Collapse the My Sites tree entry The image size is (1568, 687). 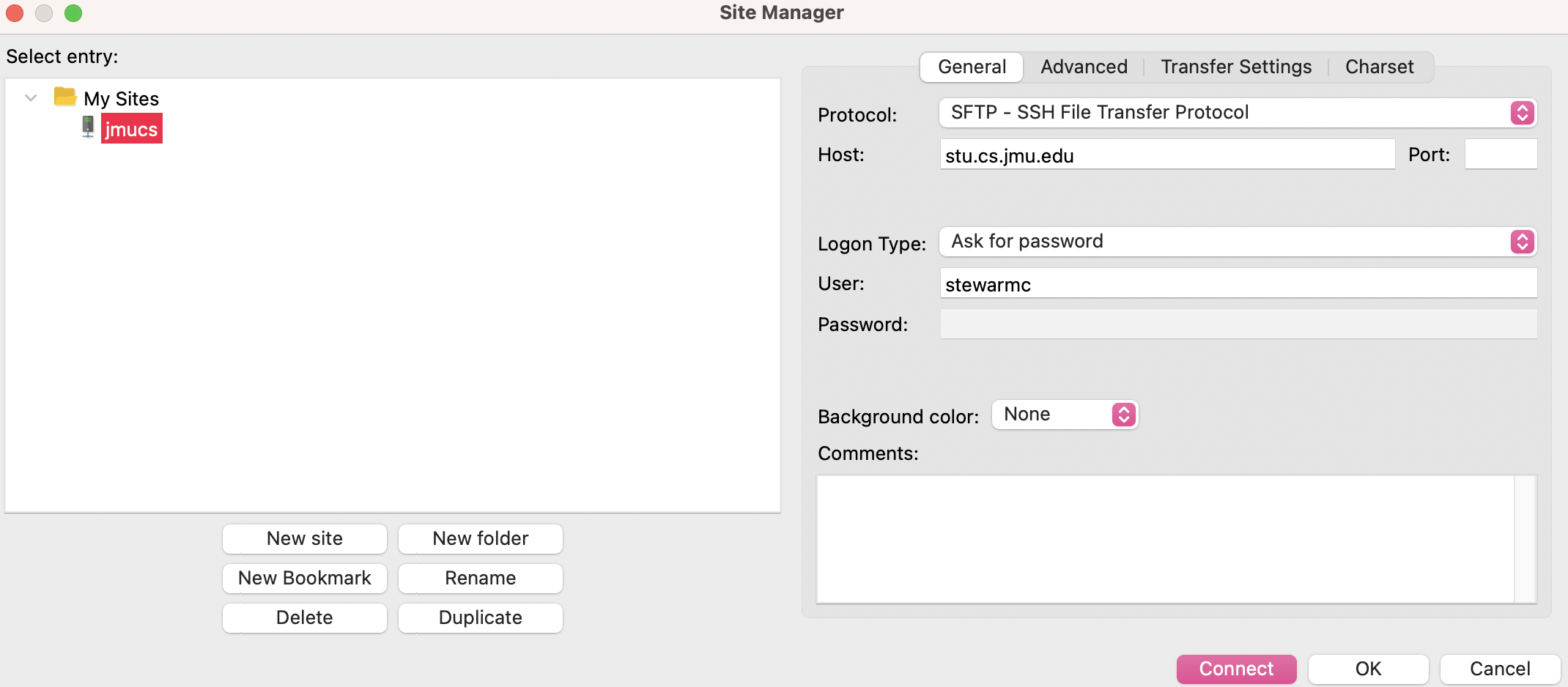click(30, 97)
